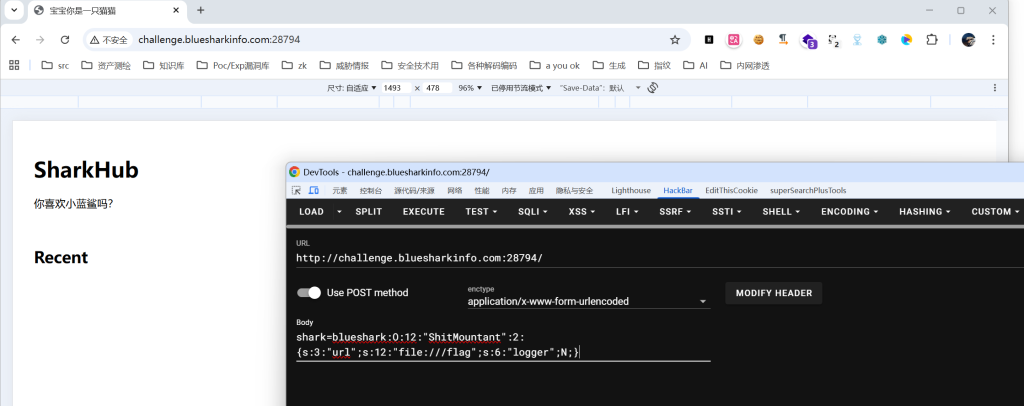
Task: Click the rotate screen icon in device toolbar
Action: click(x=652, y=88)
